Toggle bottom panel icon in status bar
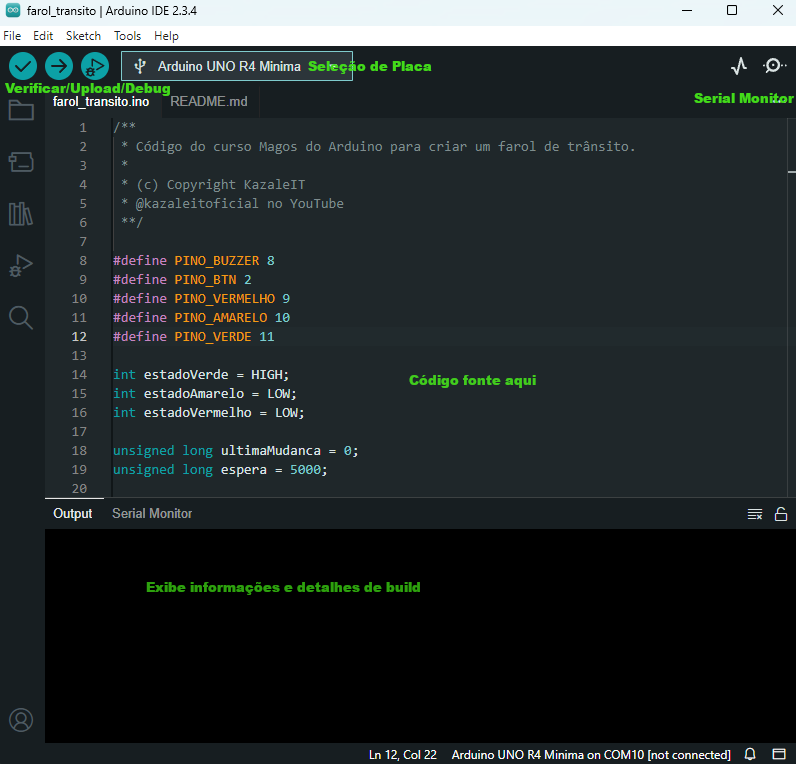Screen dimensions: 796x764 point(779,754)
